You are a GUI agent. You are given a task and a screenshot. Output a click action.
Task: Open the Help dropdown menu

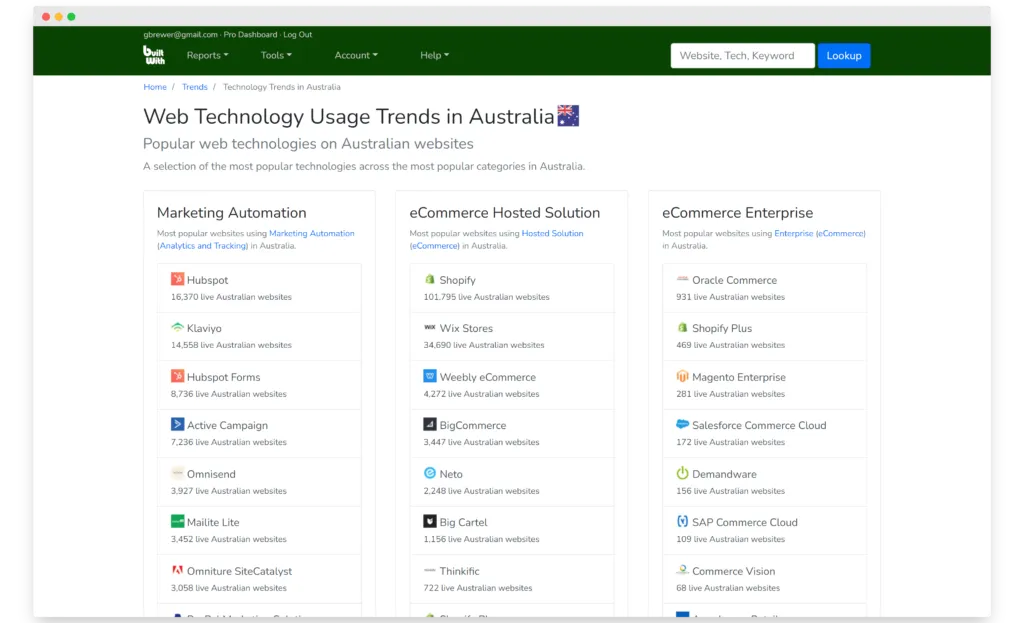[x=434, y=56]
